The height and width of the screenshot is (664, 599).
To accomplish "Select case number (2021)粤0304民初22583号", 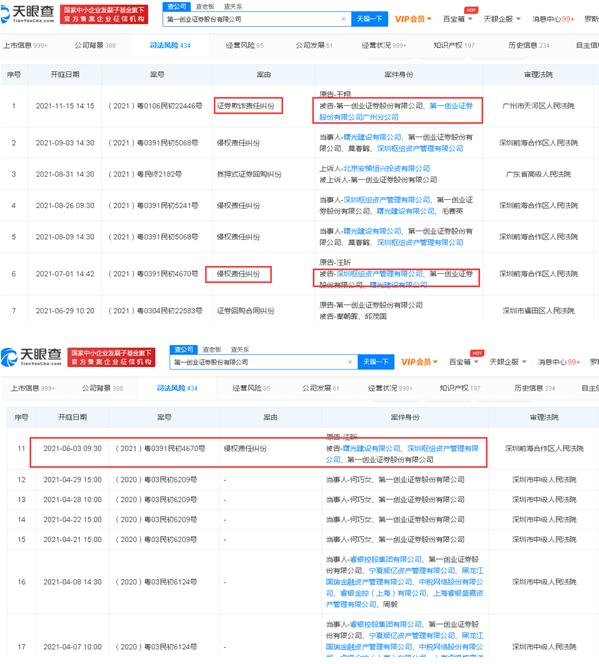I will coord(155,311).
